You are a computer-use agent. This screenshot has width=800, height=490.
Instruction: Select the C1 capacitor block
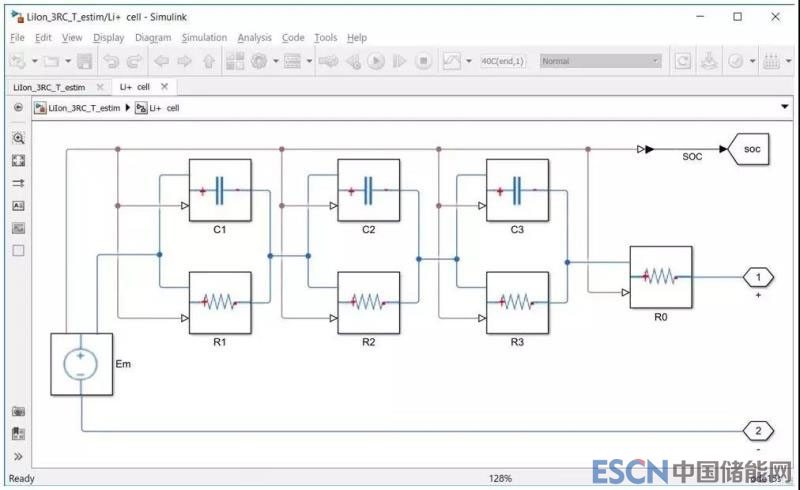(x=219, y=190)
